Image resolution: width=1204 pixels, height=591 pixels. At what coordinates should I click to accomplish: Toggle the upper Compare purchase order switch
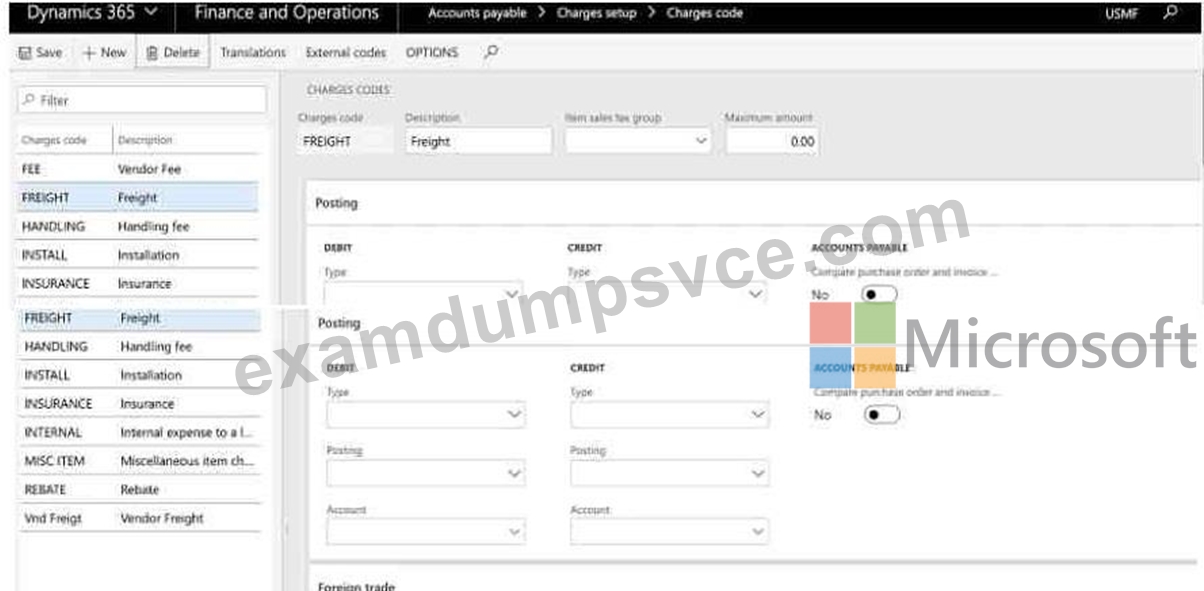tap(880, 295)
